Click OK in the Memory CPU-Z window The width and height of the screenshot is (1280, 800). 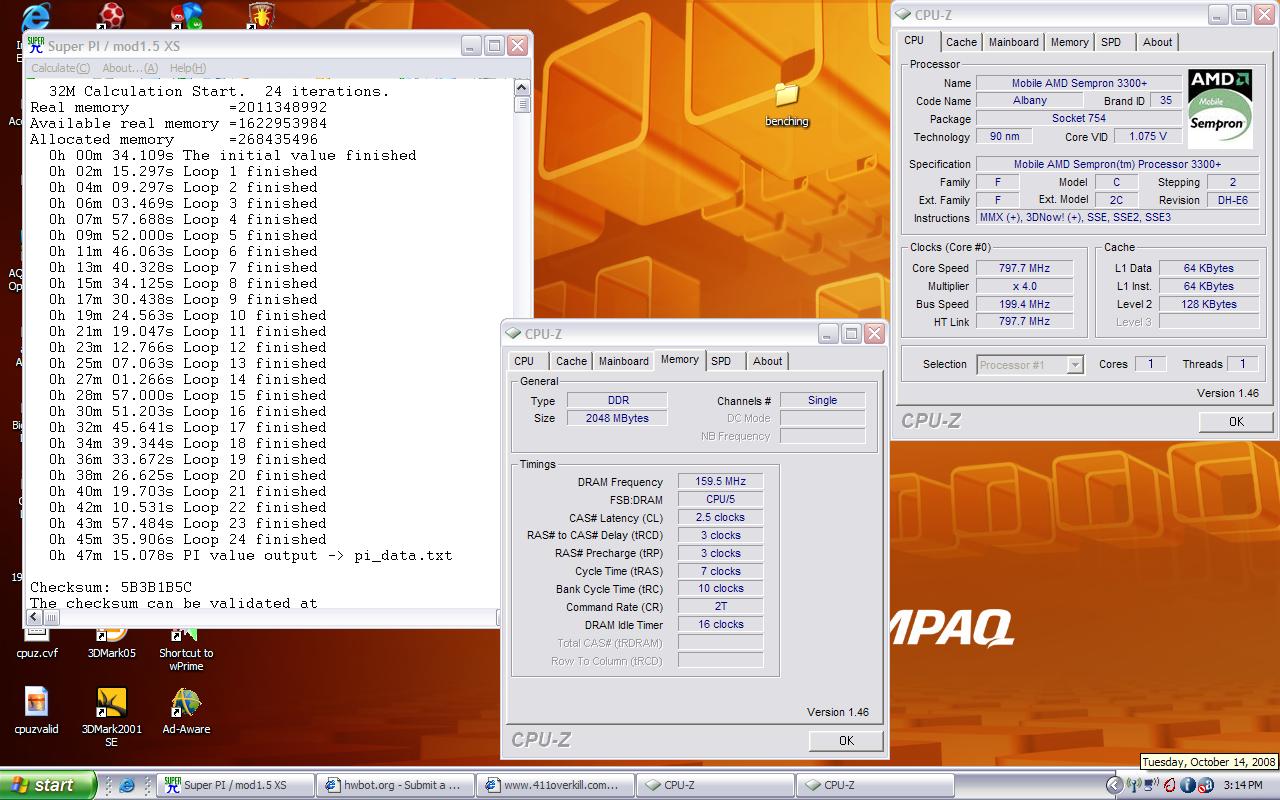point(846,741)
